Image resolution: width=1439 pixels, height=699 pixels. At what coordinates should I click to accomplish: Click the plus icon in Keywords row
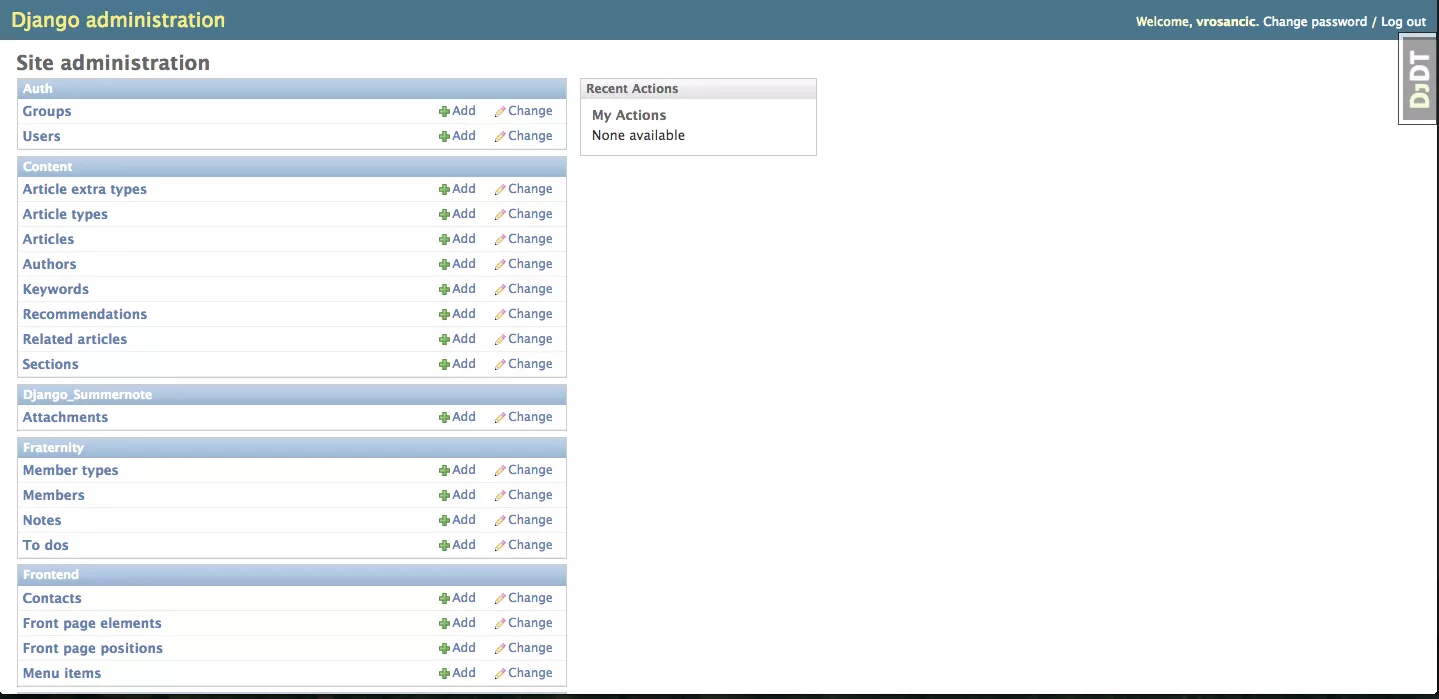pyautogui.click(x=444, y=290)
